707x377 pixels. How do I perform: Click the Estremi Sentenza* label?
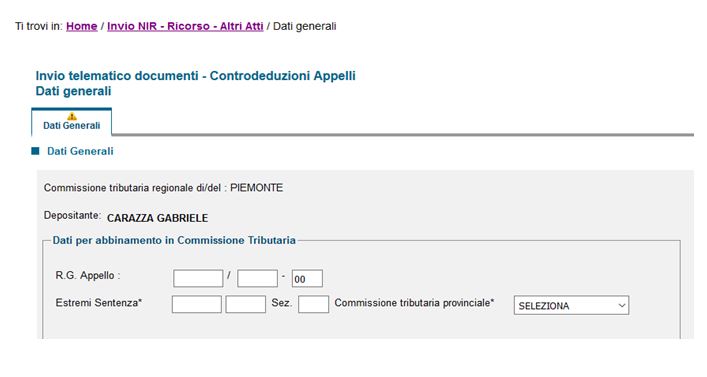pos(99,303)
